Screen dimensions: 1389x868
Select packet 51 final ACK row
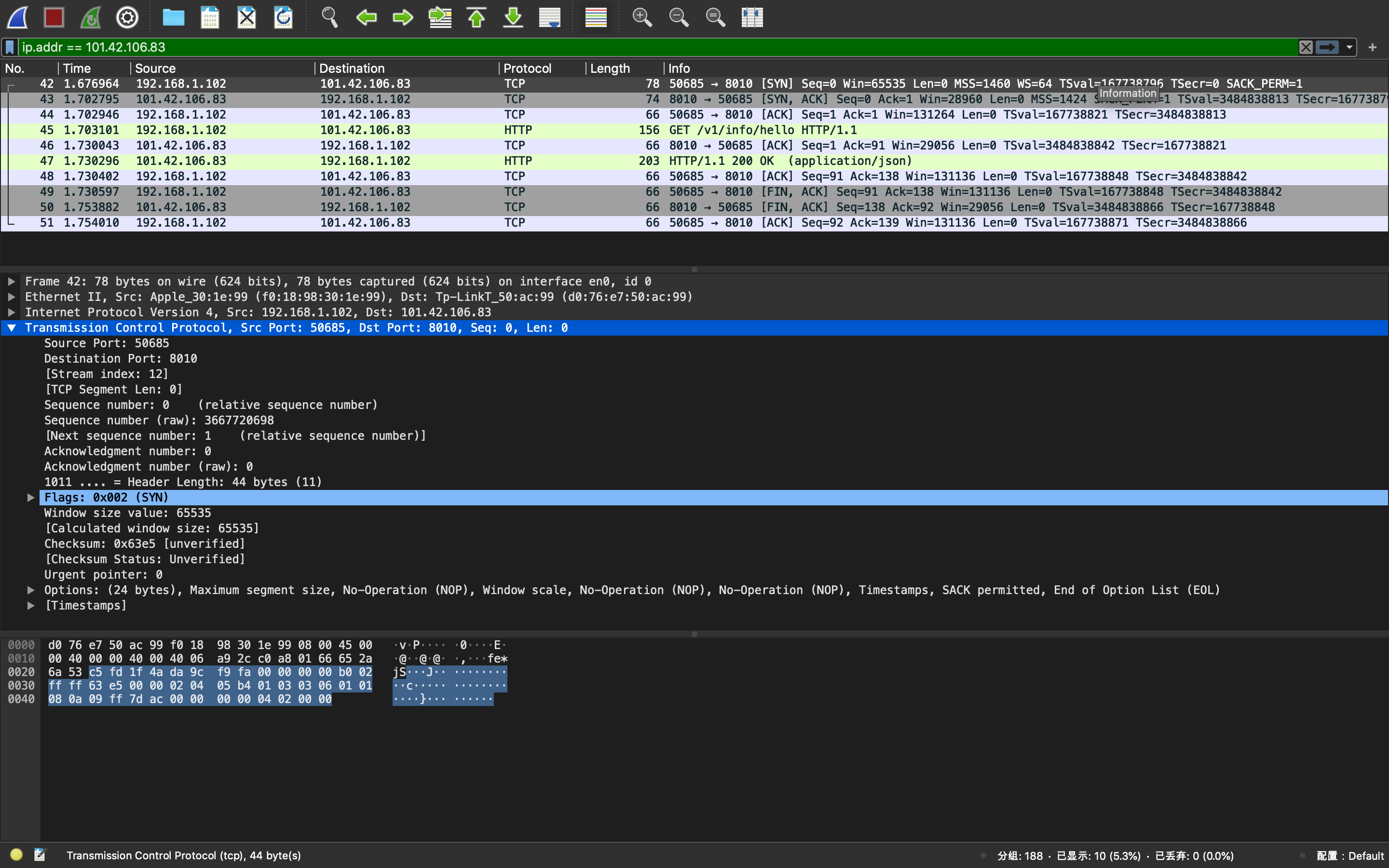pos(694,223)
